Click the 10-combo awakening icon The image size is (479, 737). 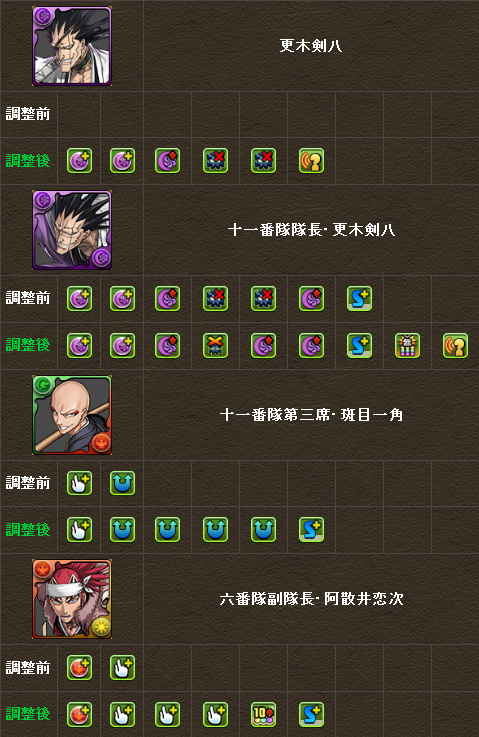click(263, 714)
